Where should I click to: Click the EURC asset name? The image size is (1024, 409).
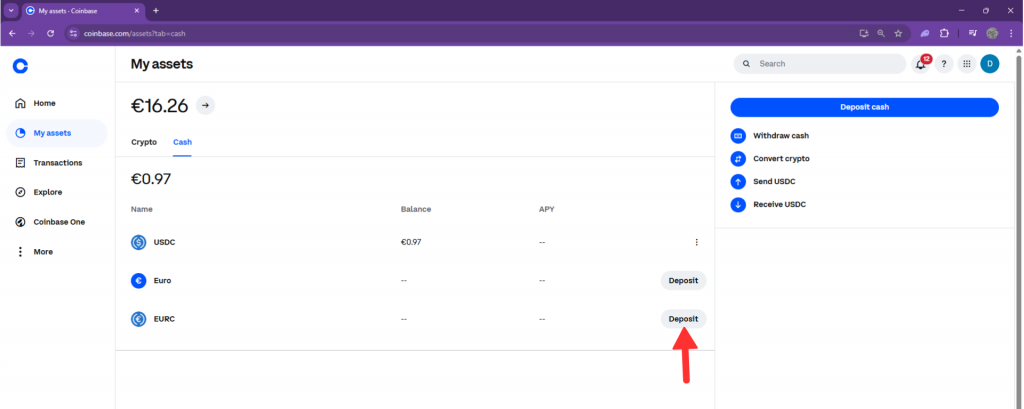pyautogui.click(x=164, y=319)
